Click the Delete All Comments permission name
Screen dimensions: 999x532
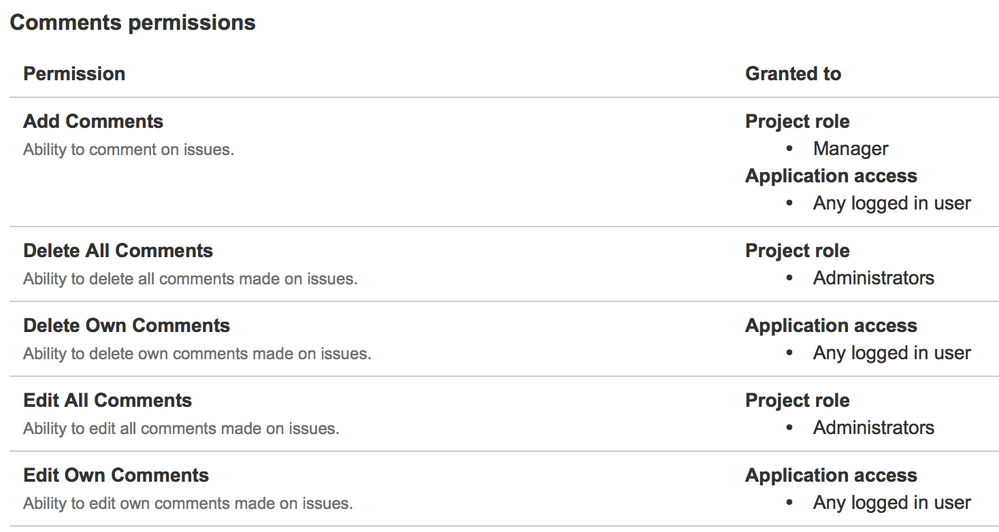(118, 251)
